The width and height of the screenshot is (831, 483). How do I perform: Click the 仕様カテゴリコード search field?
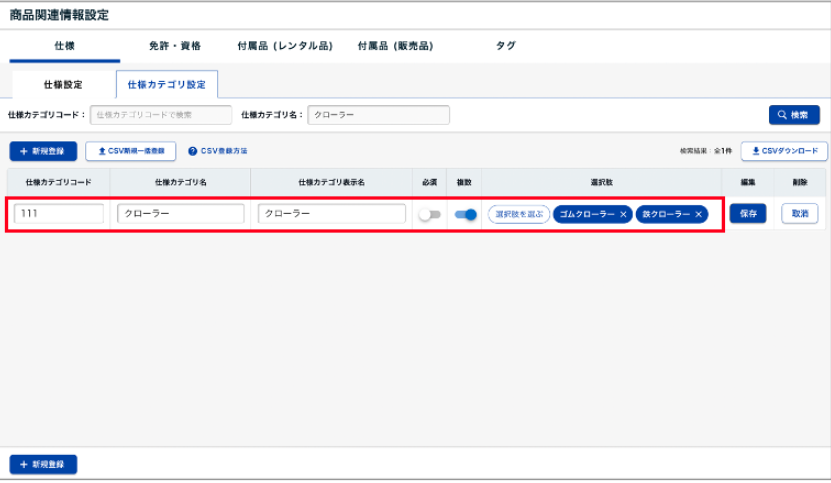point(161,115)
